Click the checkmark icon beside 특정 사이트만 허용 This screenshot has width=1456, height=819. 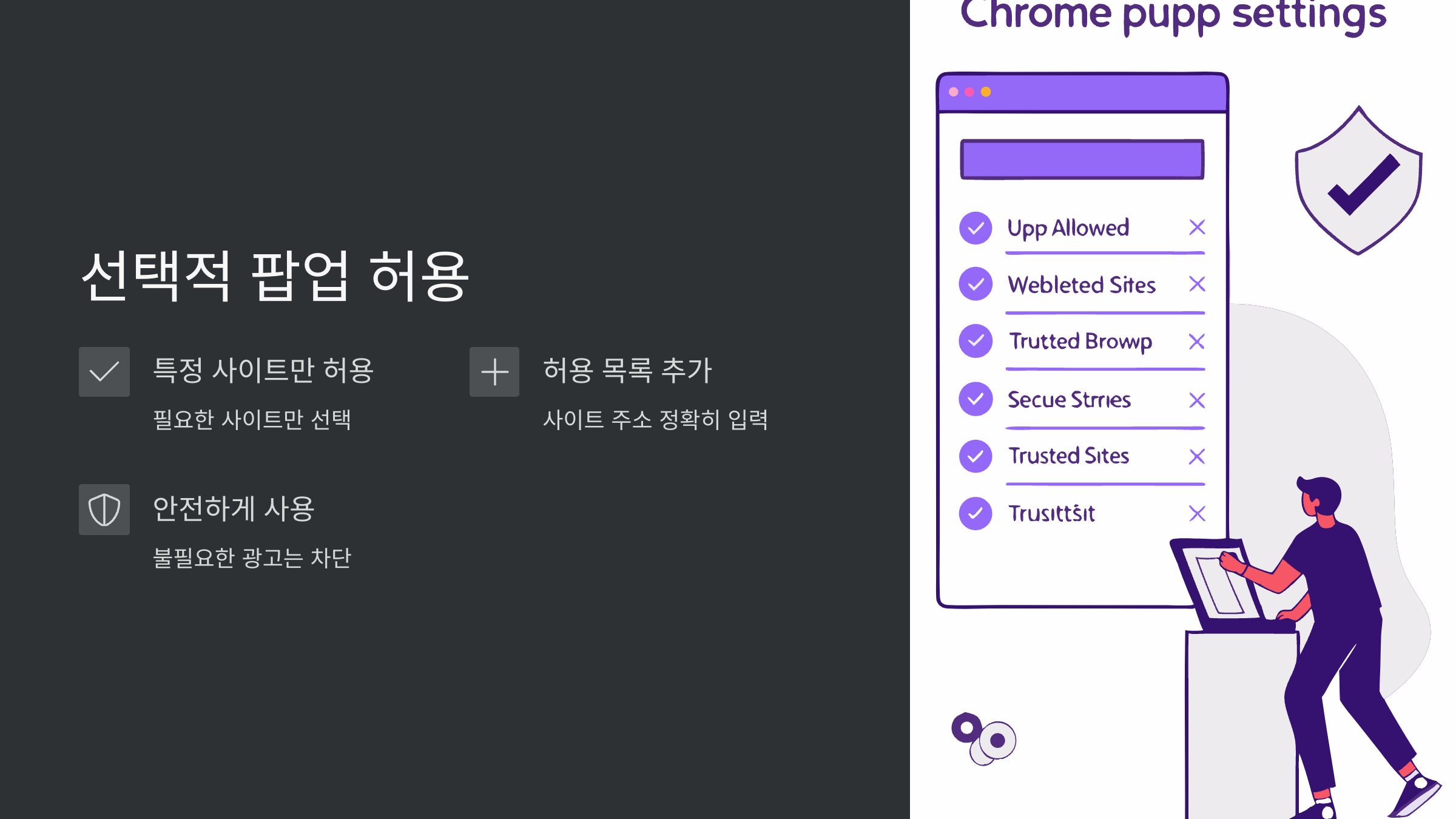coord(104,371)
